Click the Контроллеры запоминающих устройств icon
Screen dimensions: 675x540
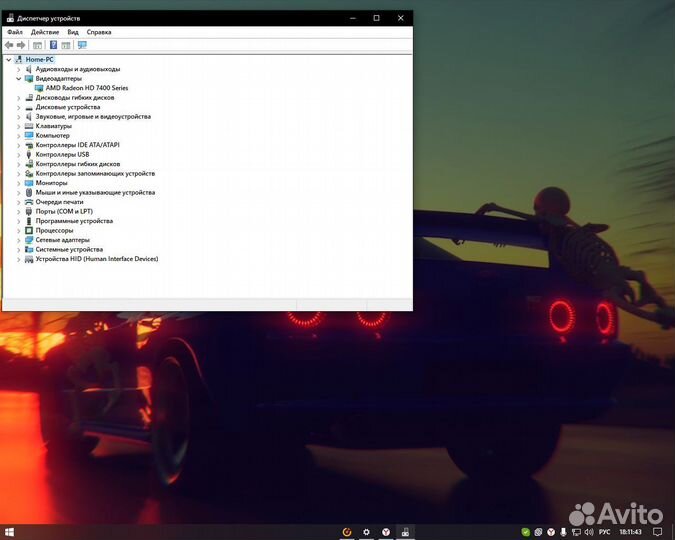(x=29, y=174)
